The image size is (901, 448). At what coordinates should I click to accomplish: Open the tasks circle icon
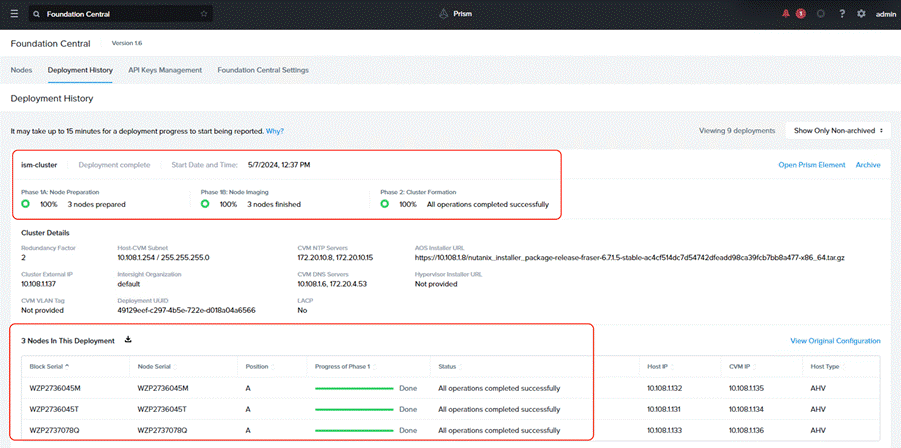point(821,14)
